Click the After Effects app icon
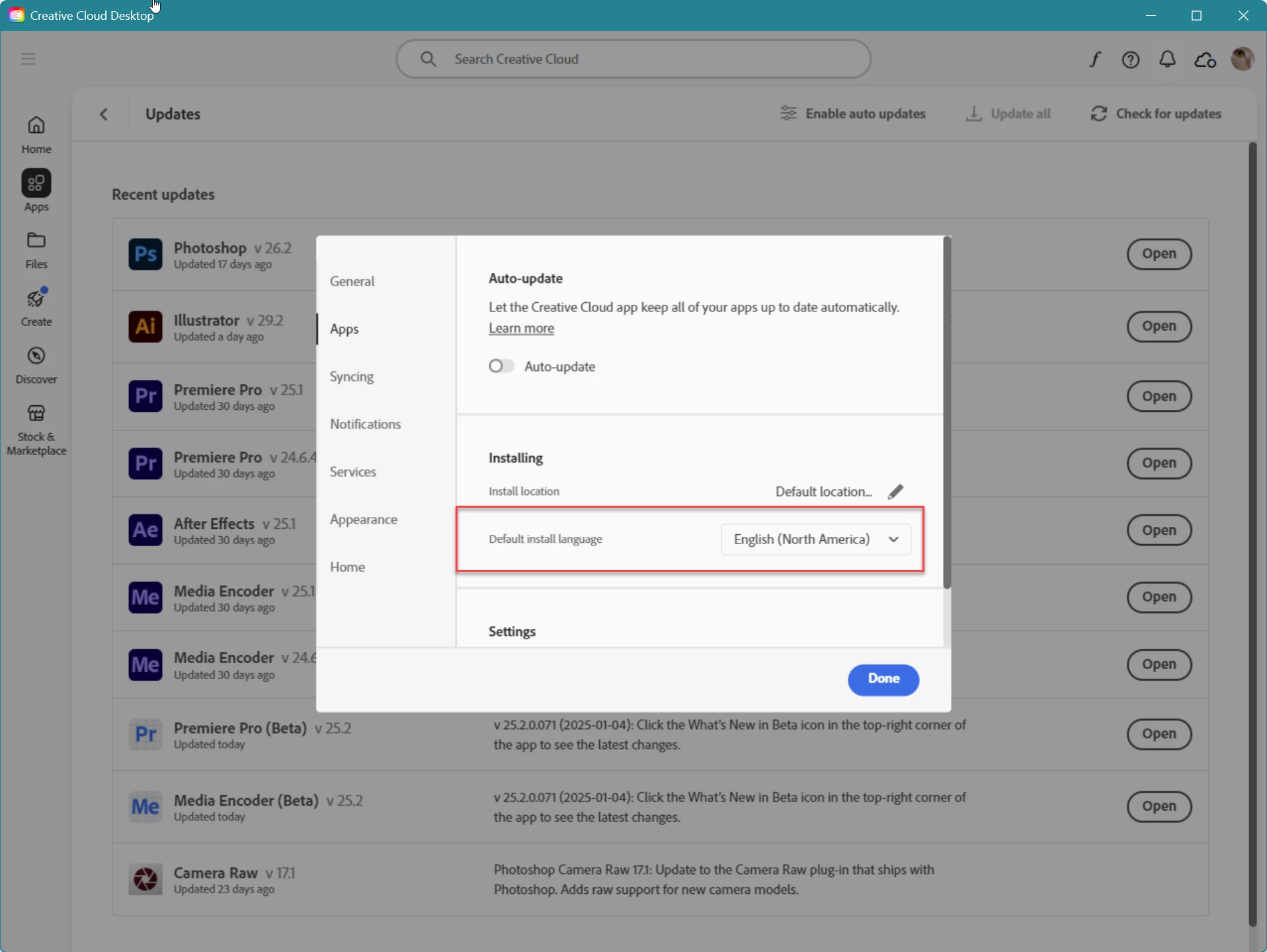 [x=145, y=530]
